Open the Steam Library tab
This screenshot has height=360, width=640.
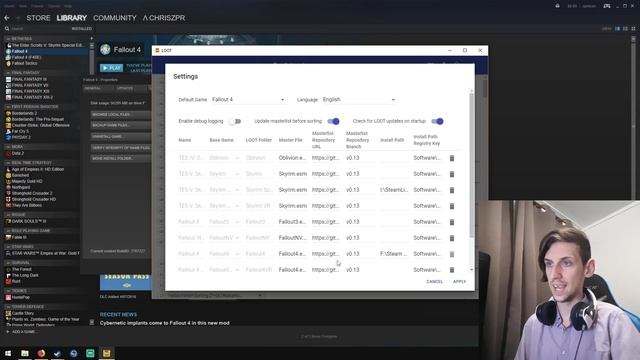tap(71, 18)
